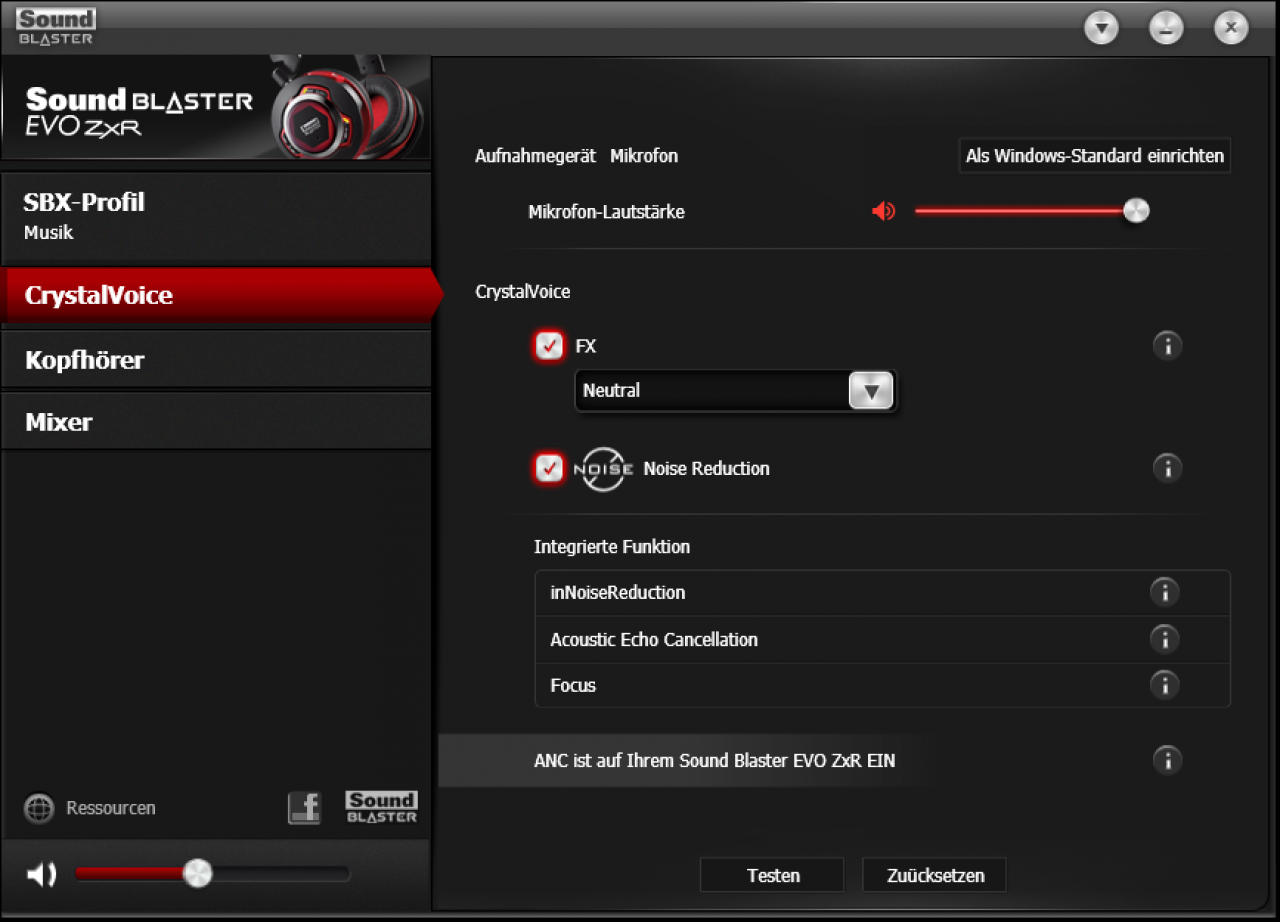Viewport: 1280px width, 922px height.
Task: Click the master volume slider knob
Action: click(x=198, y=873)
